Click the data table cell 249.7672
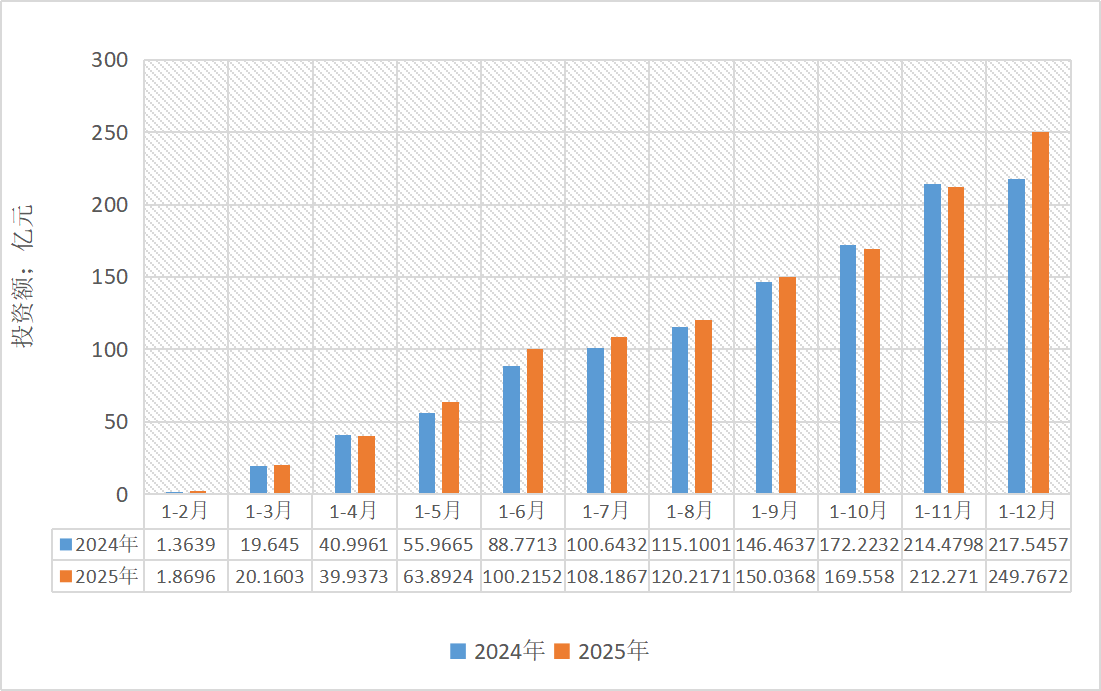 tap(1028, 576)
